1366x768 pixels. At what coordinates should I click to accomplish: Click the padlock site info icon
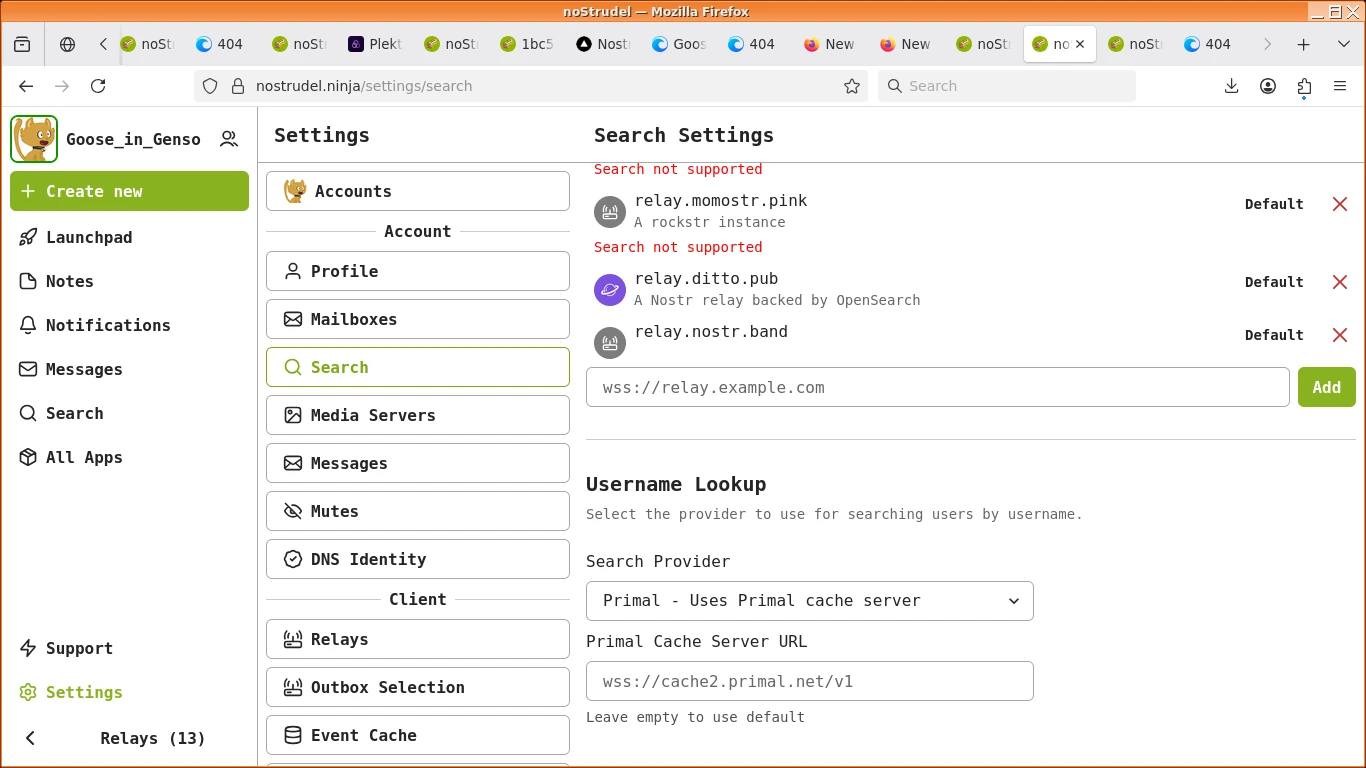[238, 86]
